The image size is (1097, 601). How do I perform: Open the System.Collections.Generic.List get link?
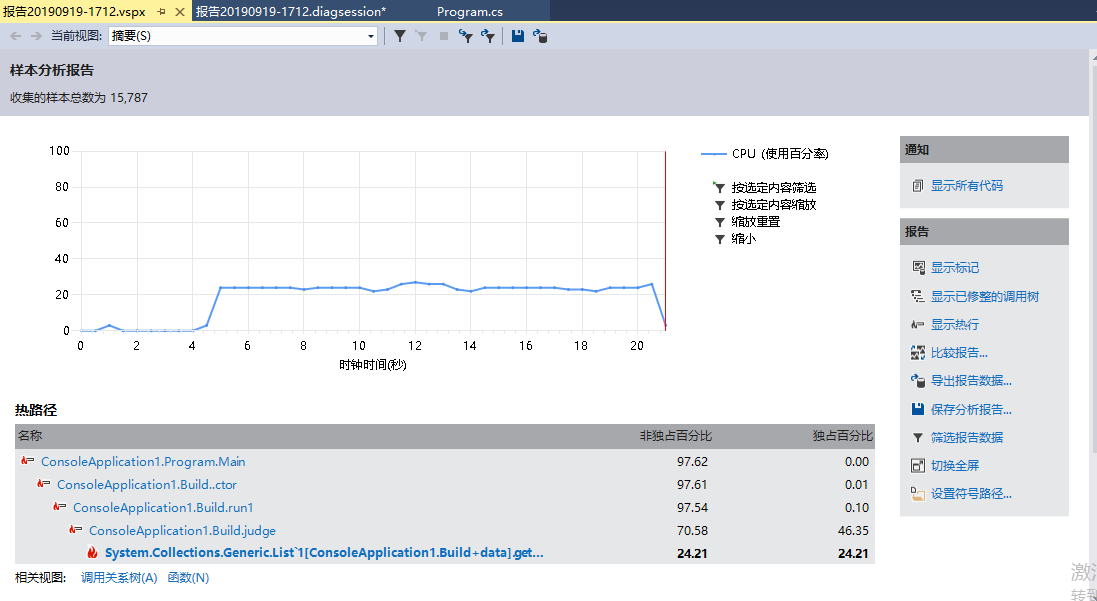click(324, 553)
